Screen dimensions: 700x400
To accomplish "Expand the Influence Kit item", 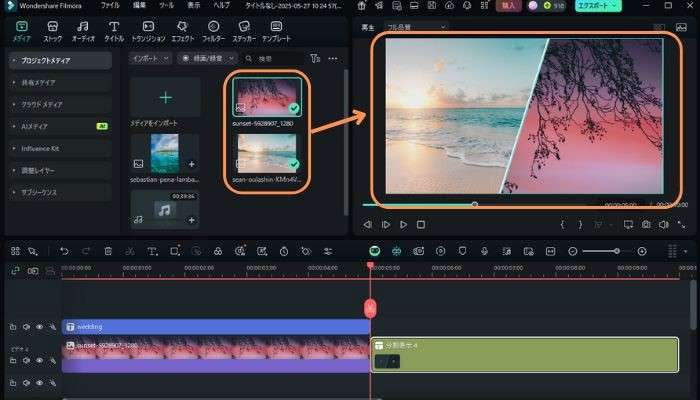I will tap(60, 148).
